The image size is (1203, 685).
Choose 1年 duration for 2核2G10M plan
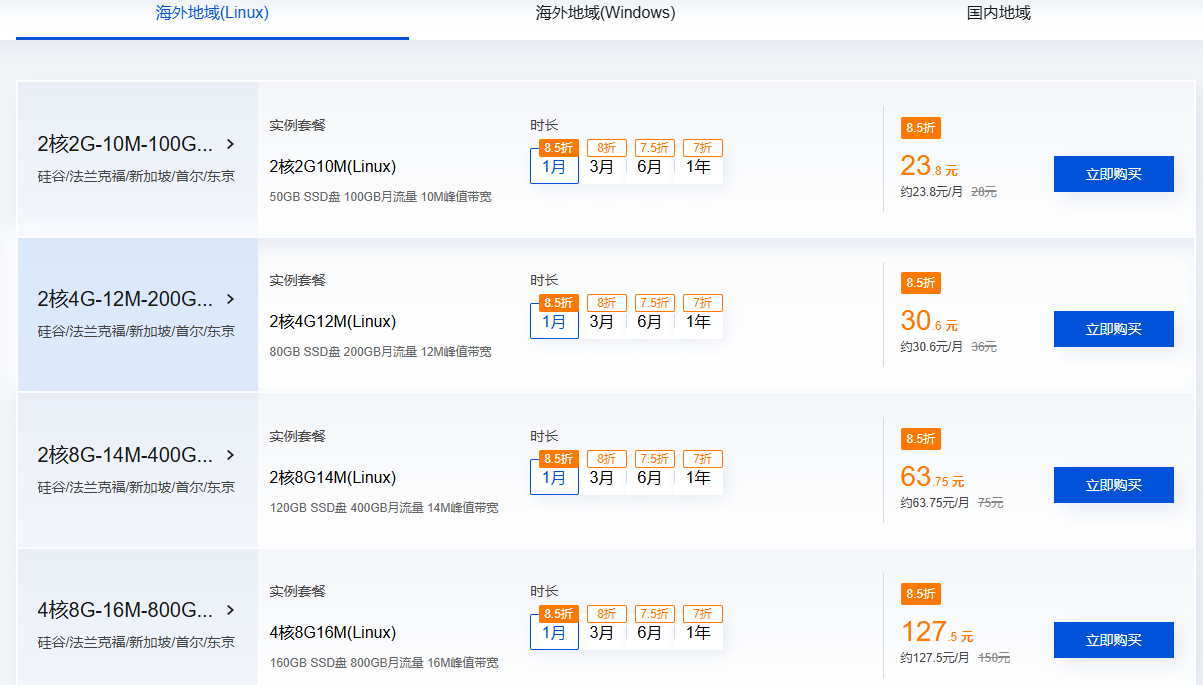click(x=698, y=167)
